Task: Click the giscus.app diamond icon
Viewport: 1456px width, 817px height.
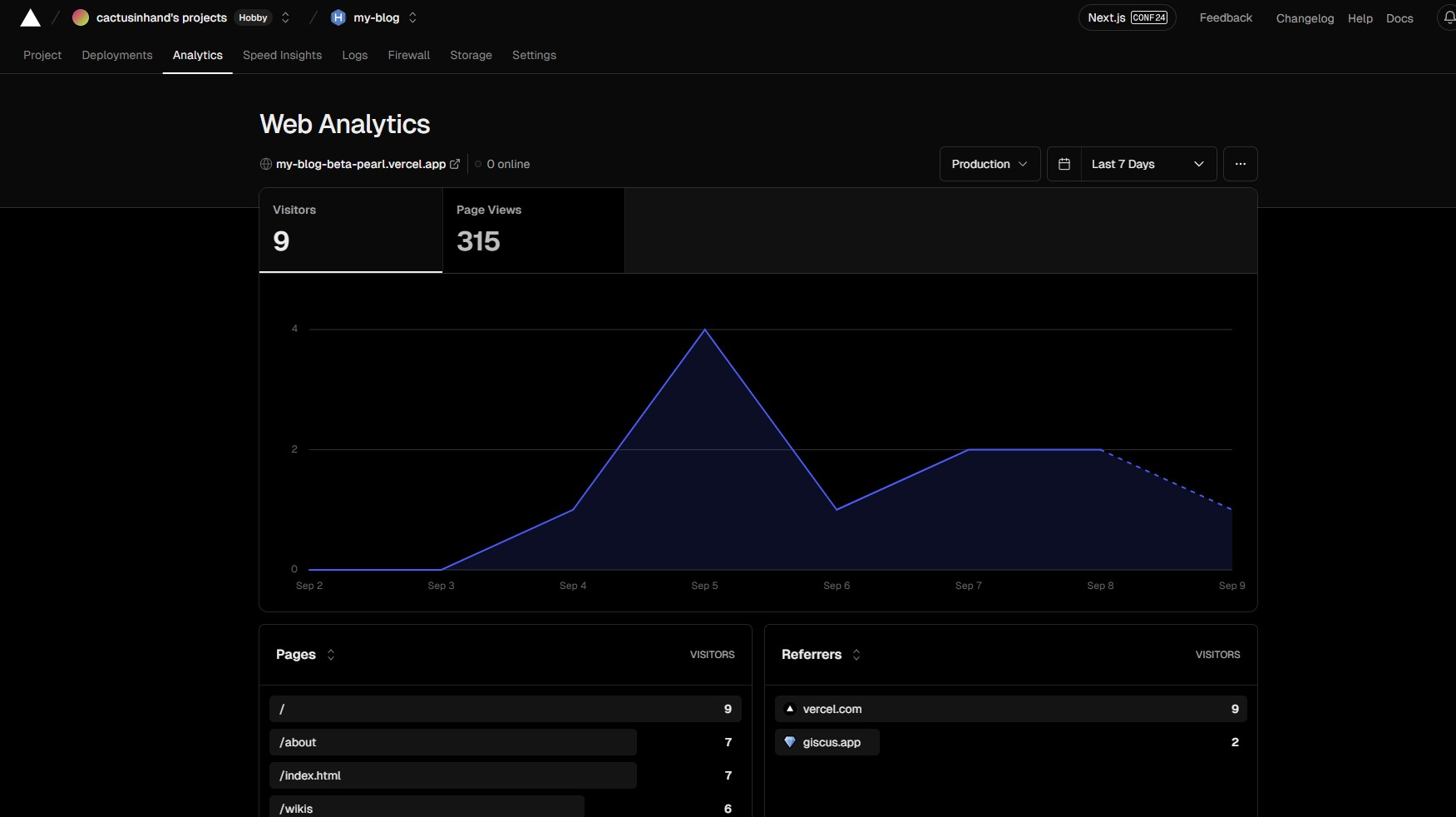Action: pos(790,742)
